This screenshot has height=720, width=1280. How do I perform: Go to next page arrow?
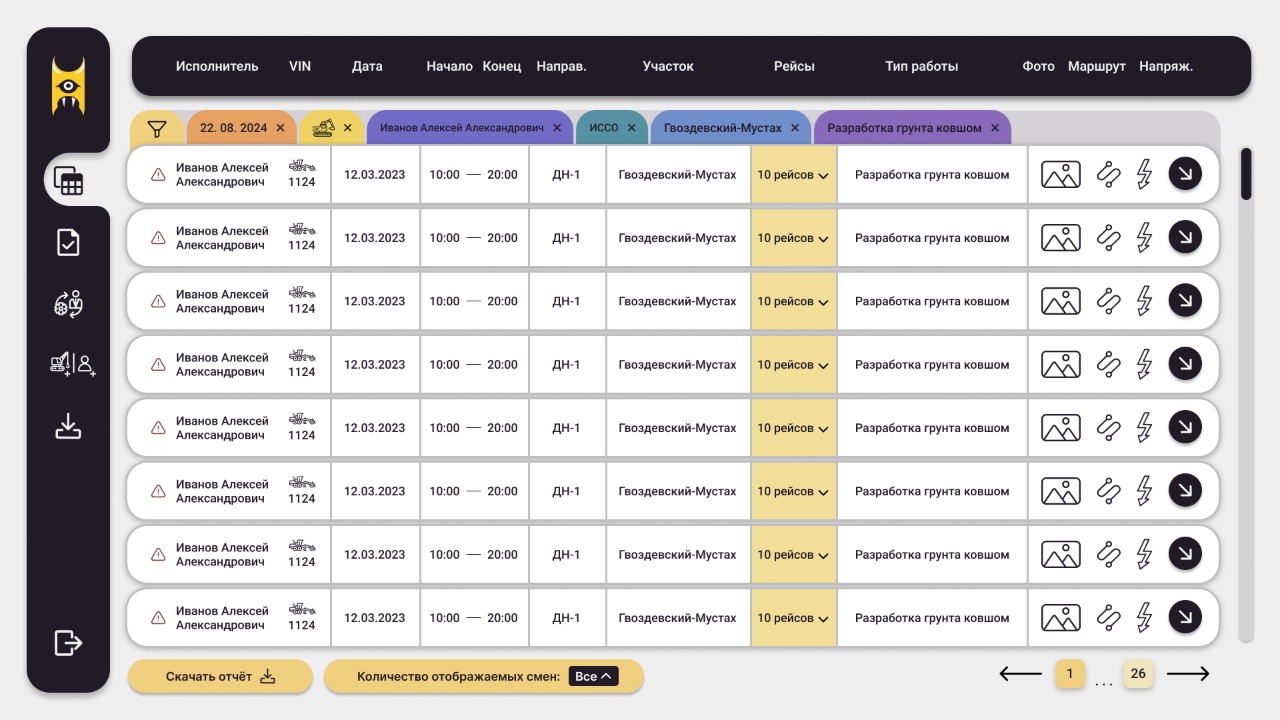tap(1188, 674)
